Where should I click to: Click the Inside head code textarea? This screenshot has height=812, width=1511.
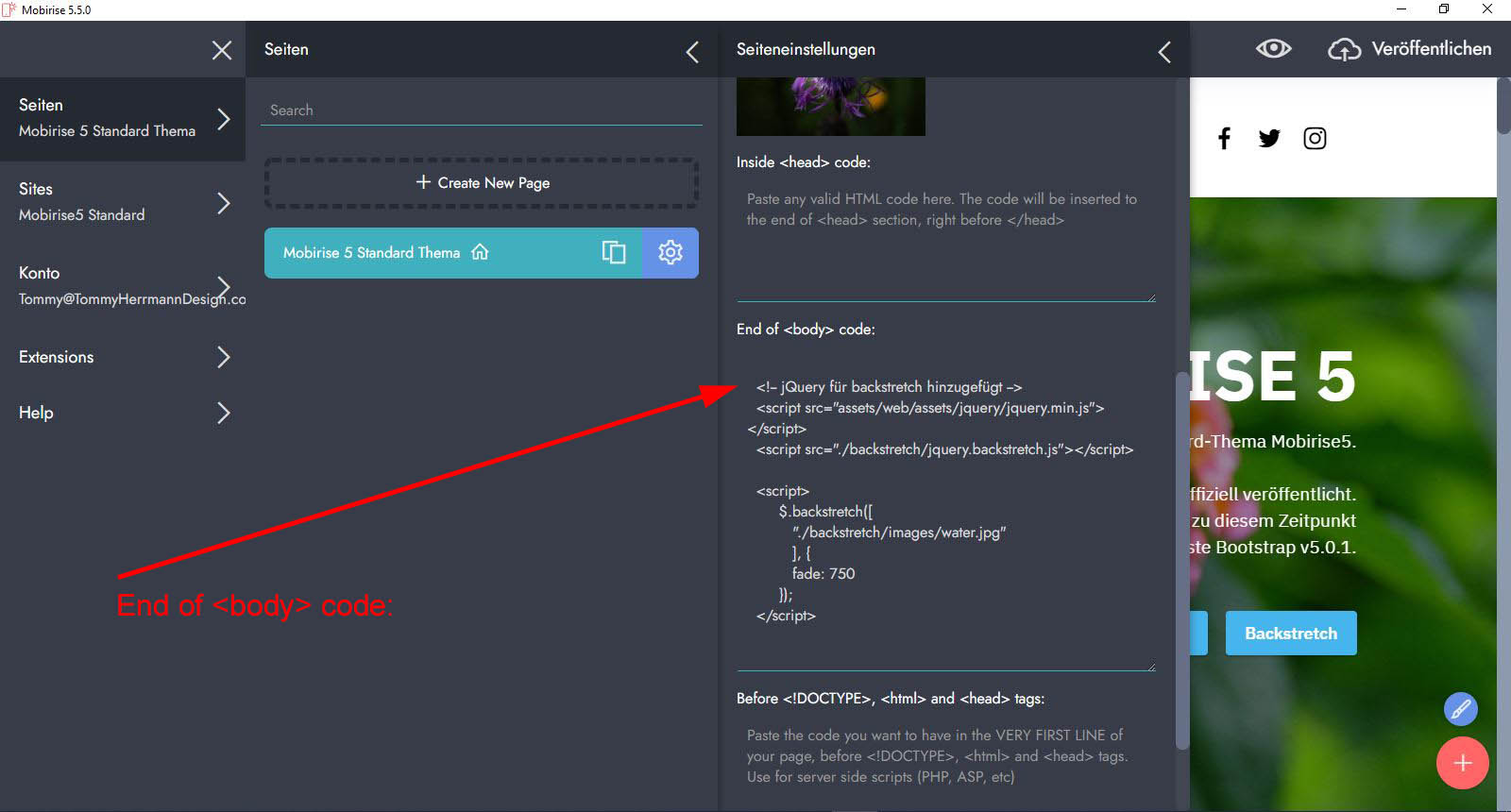(x=944, y=244)
